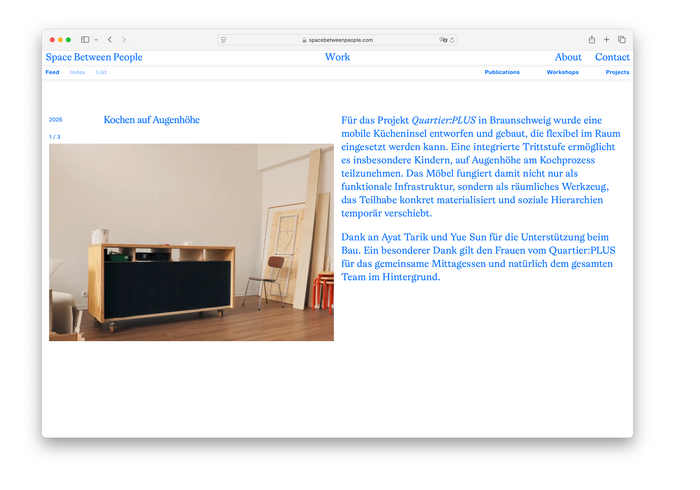
Task: Click the lock icon in address bar
Action: coord(304,40)
